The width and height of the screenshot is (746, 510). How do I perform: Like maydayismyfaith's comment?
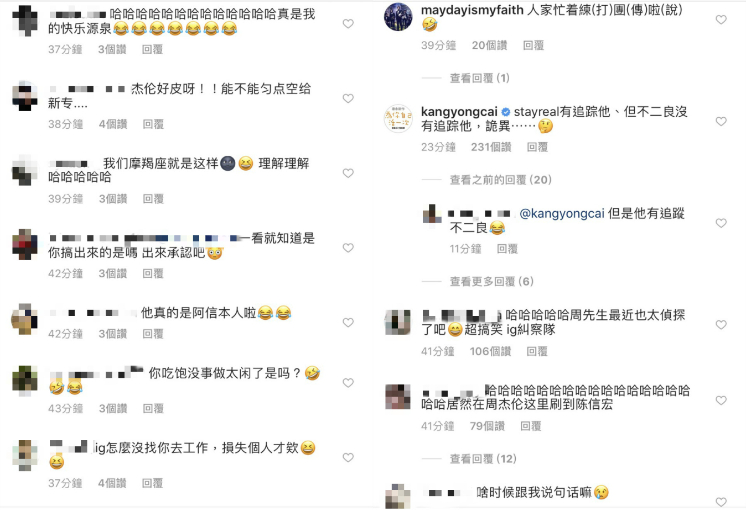[721, 20]
